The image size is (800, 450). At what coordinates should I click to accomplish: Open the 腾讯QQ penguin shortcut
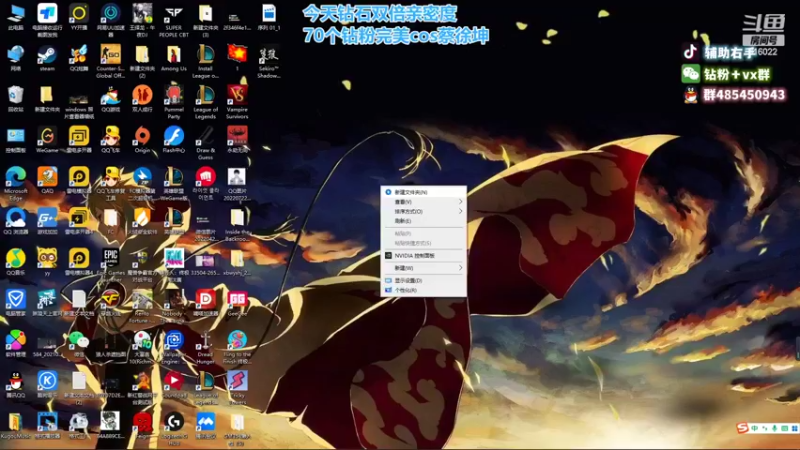click(16, 385)
